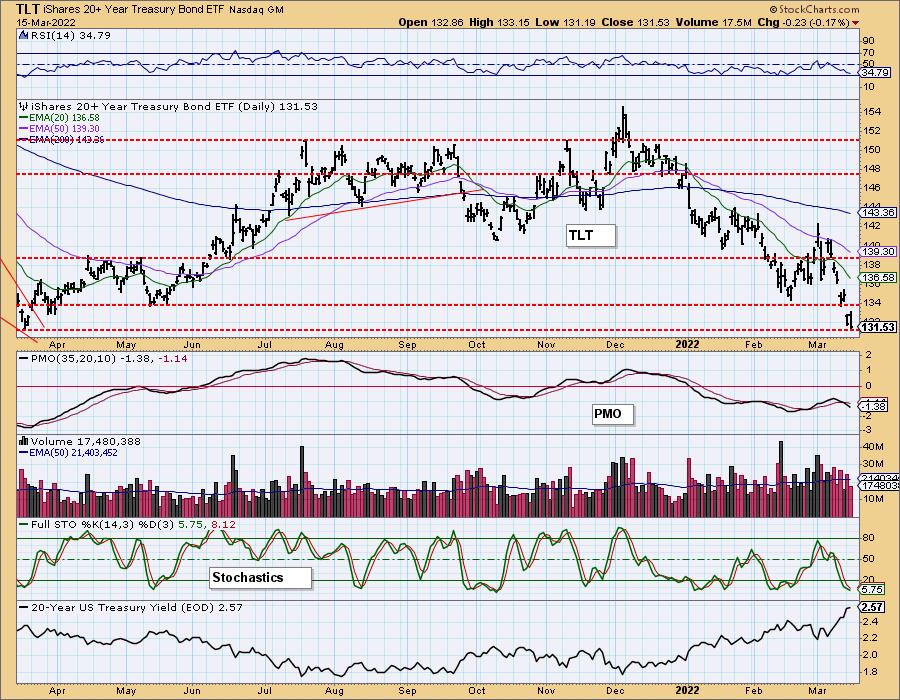Click the Stochastics annotation box
Viewport: 900px width, 700px height.
coord(261,577)
